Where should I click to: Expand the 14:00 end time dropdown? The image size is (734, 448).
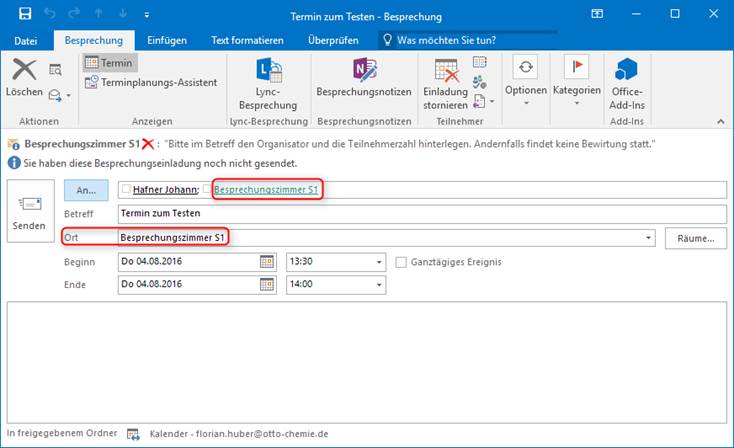[379, 285]
